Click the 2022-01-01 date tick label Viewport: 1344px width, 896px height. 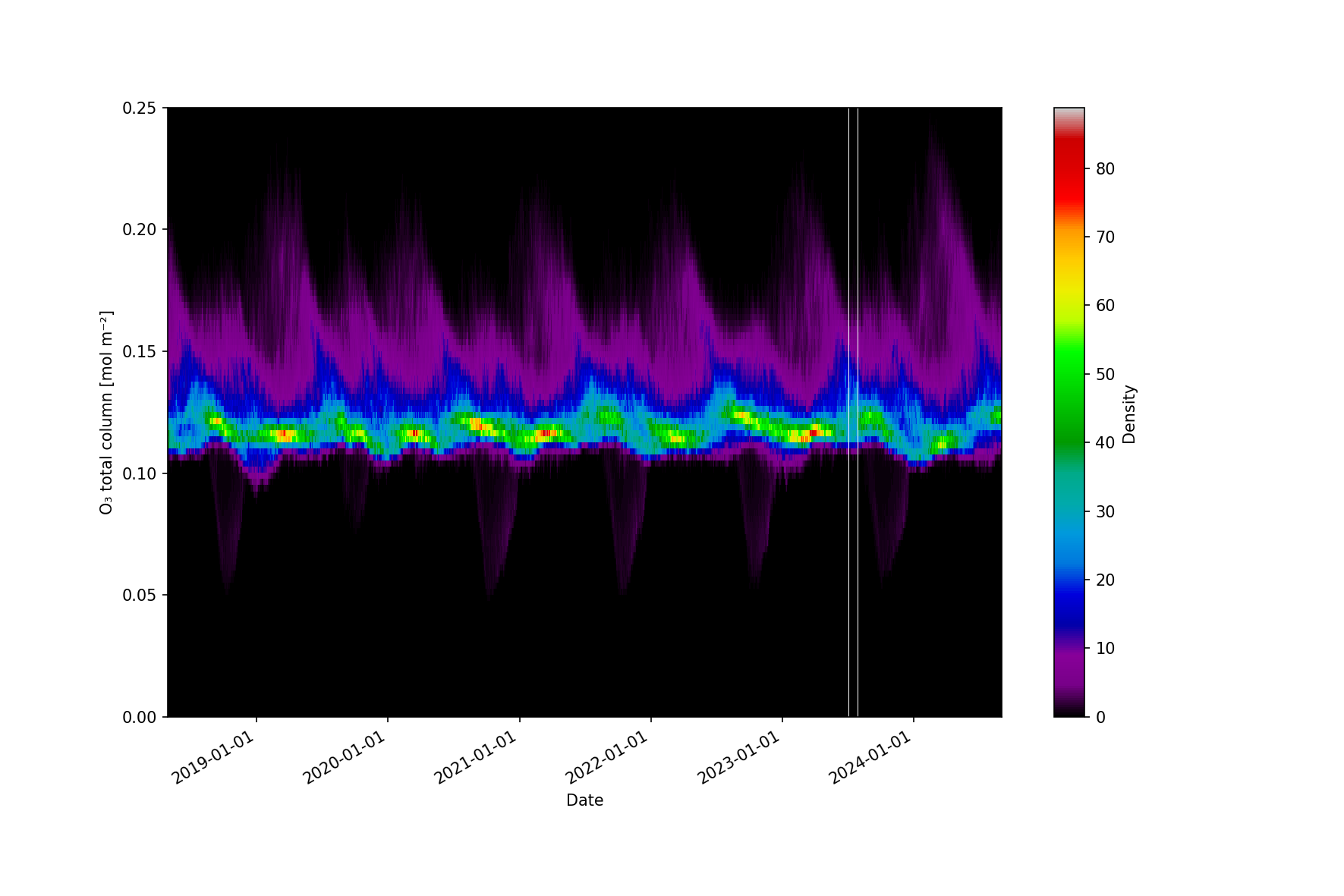(x=607, y=757)
